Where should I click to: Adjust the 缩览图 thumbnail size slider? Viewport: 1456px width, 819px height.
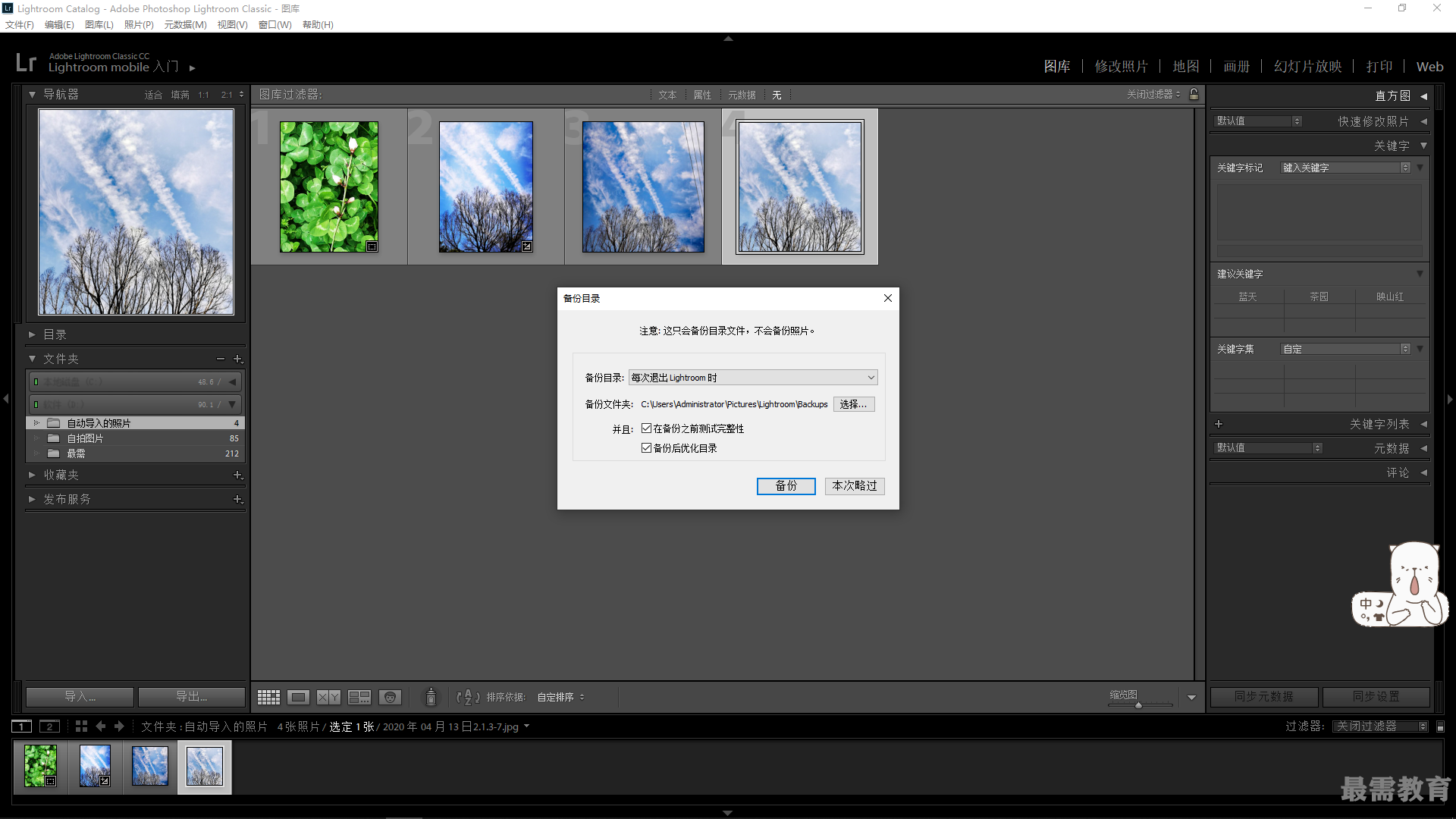click(1139, 705)
